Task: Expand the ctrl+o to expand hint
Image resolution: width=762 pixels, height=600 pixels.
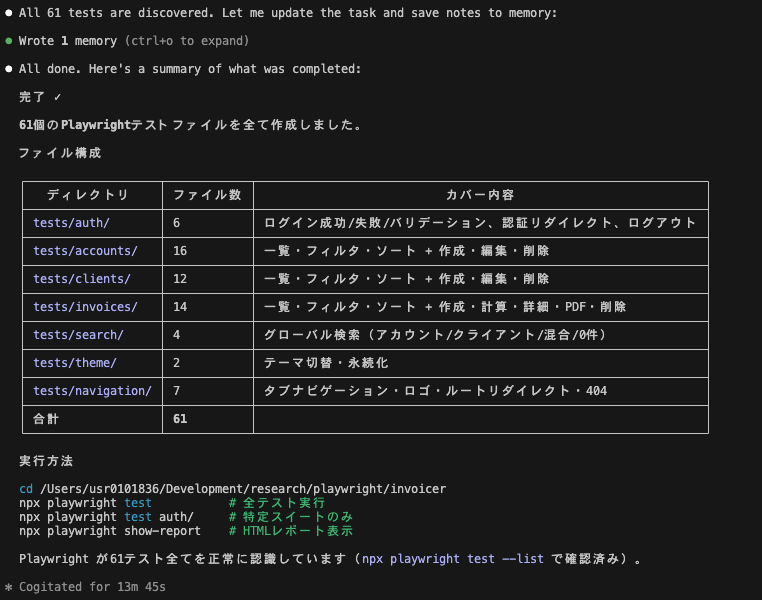Action: pyautogui.click(x=187, y=41)
